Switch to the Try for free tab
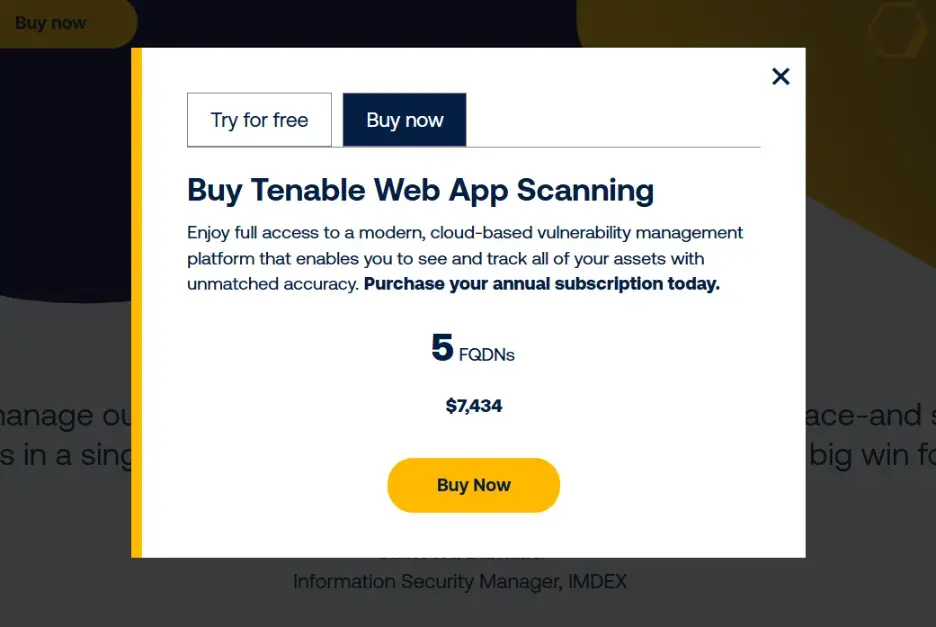The height and width of the screenshot is (627, 936). pos(259,119)
